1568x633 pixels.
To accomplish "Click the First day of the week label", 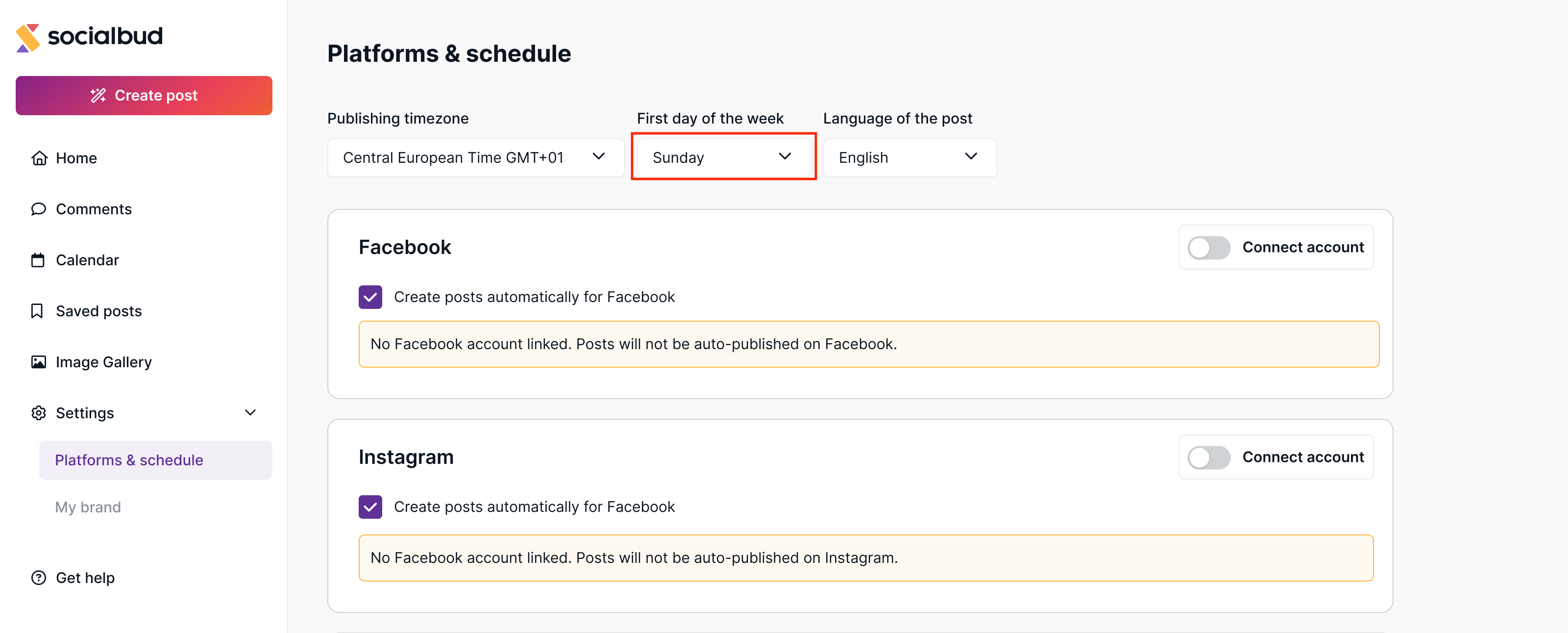I will (x=710, y=118).
